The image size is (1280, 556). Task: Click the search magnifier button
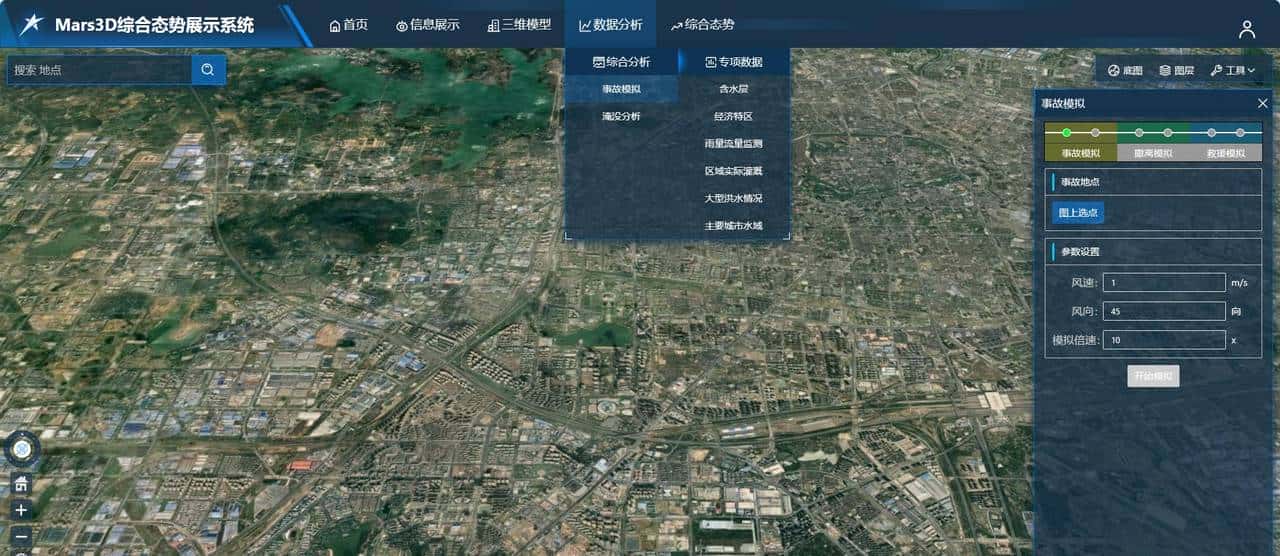coord(208,69)
